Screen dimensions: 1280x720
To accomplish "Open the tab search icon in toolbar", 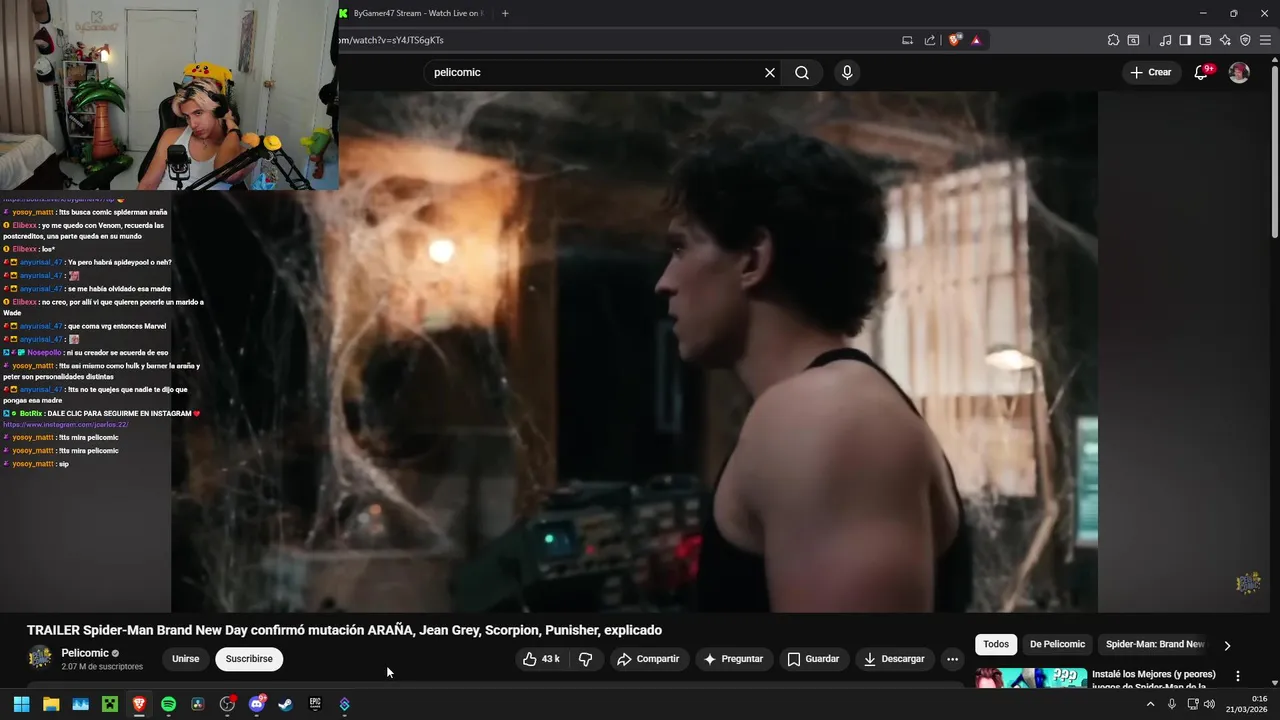I will click(1133, 40).
